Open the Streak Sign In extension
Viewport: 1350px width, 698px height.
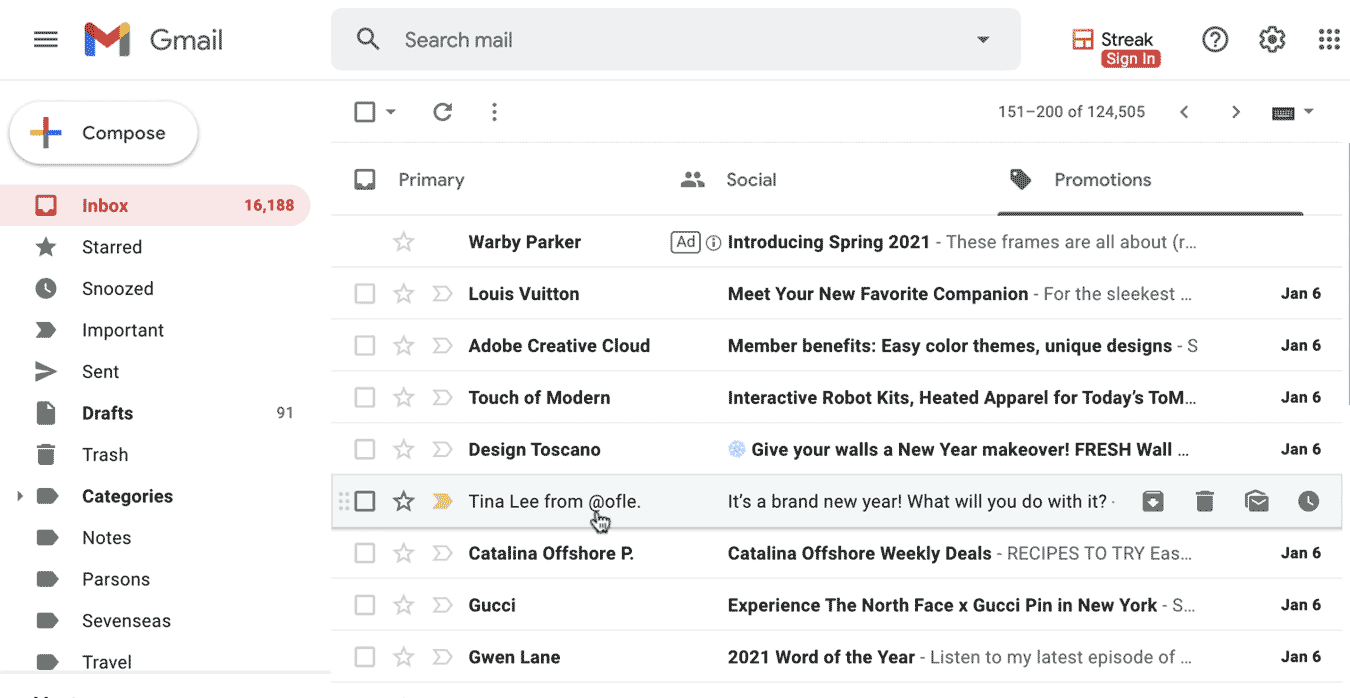[x=1115, y=48]
